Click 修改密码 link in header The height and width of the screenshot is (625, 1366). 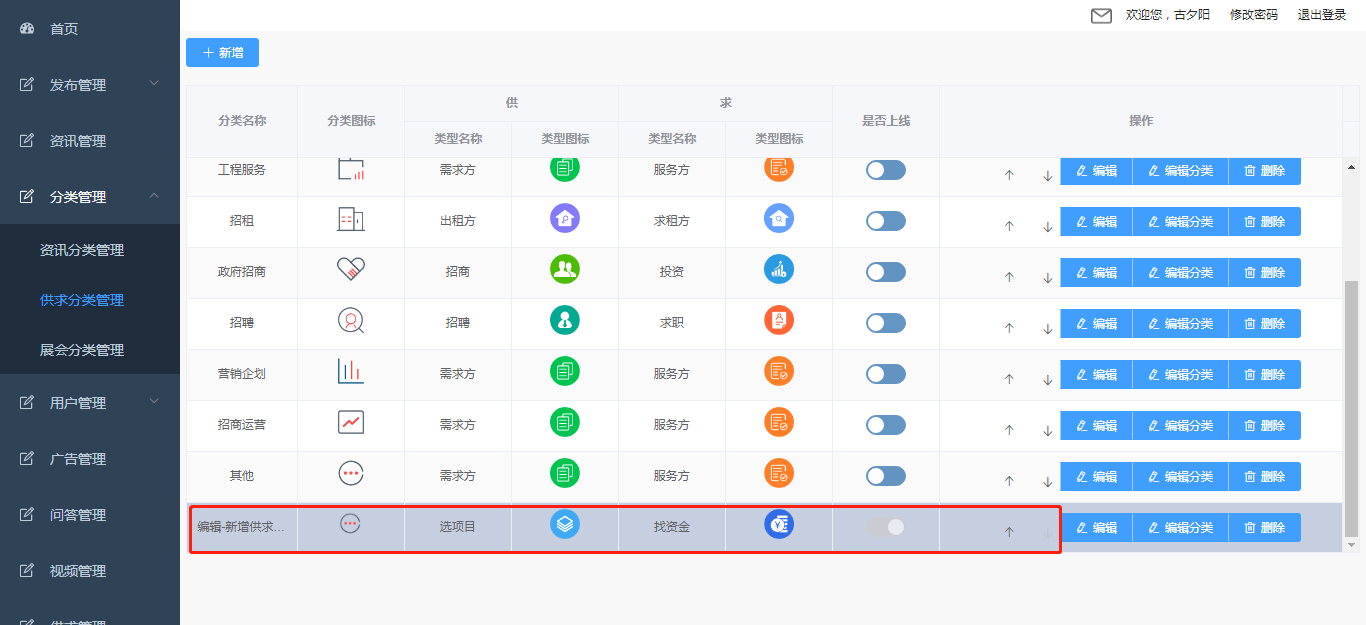click(x=1253, y=15)
